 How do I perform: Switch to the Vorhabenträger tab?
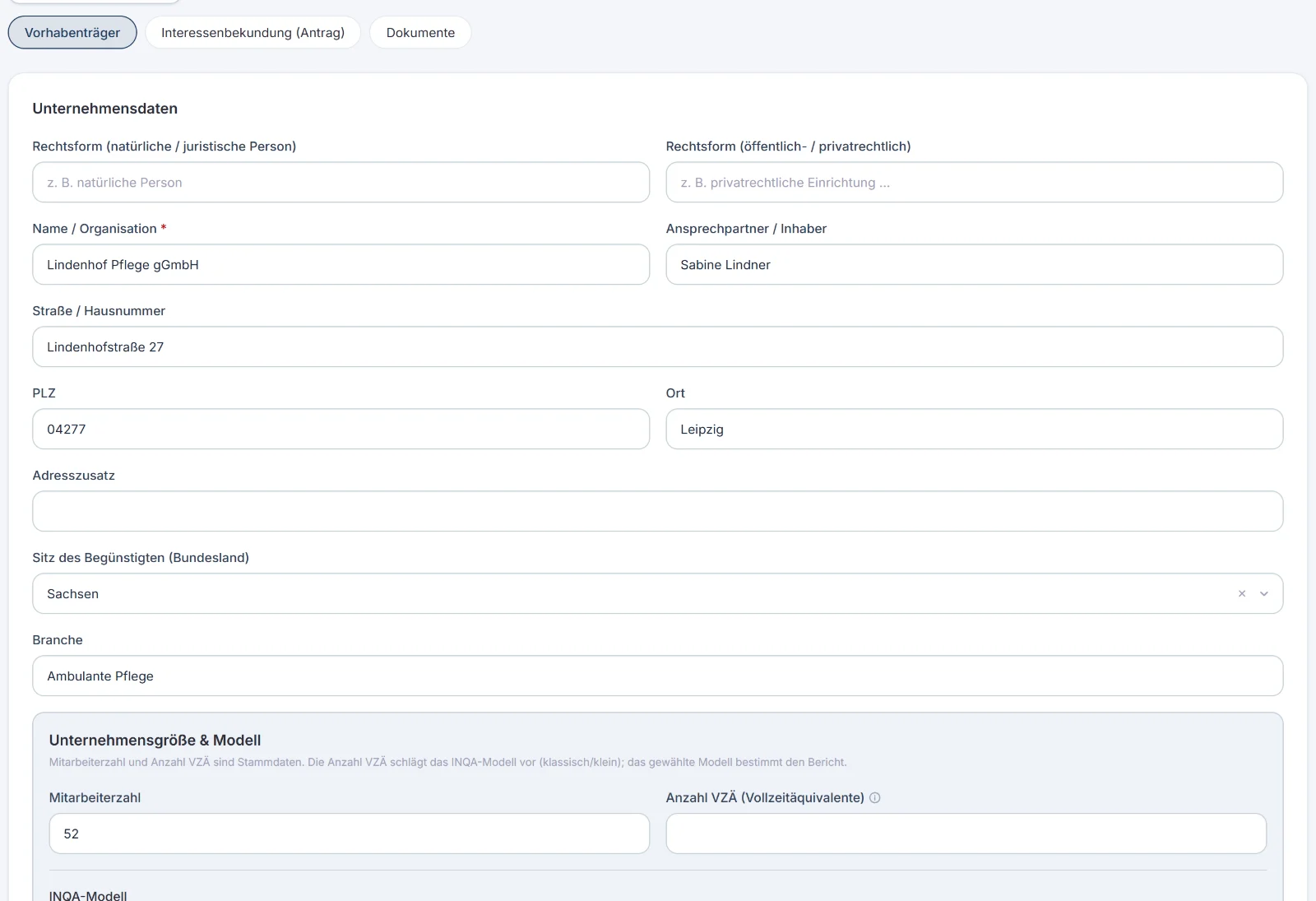tap(72, 32)
